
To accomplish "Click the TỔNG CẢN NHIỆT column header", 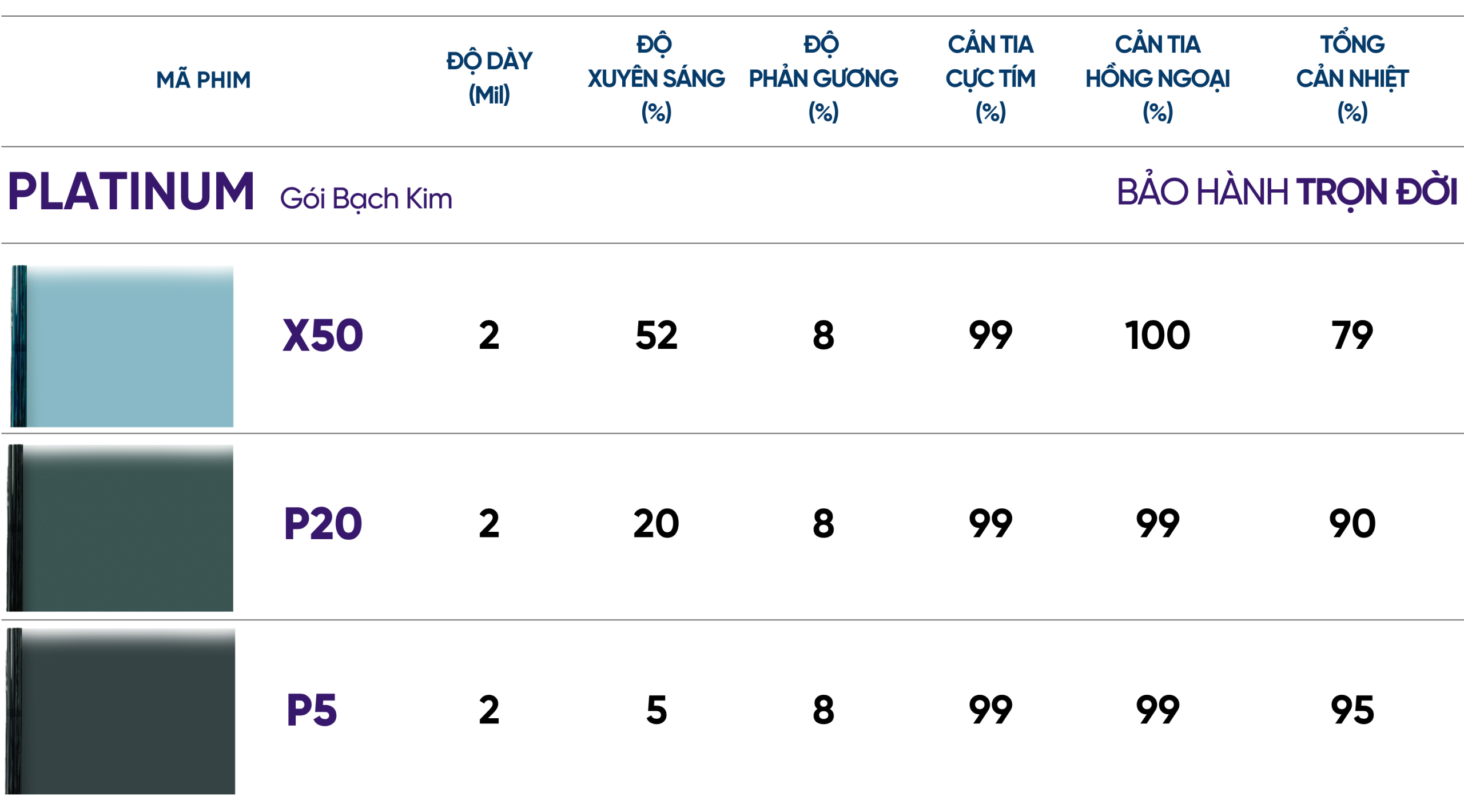I will [x=1352, y=78].
